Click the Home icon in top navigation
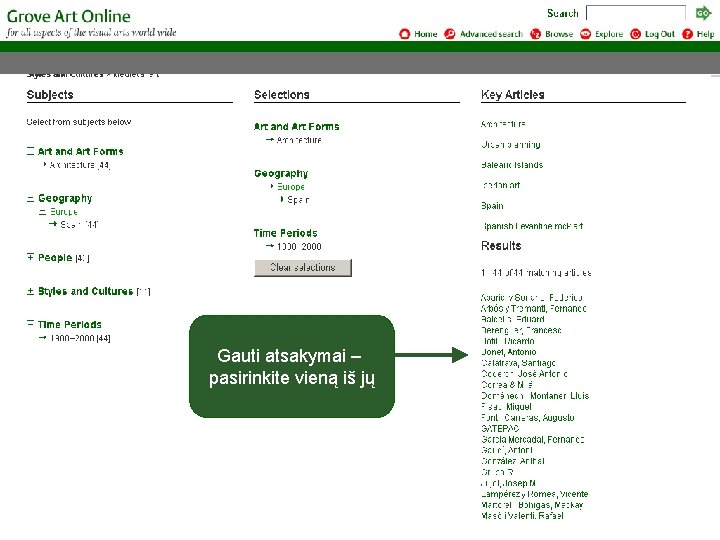This screenshot has width=720, height=540. [405, 34]
